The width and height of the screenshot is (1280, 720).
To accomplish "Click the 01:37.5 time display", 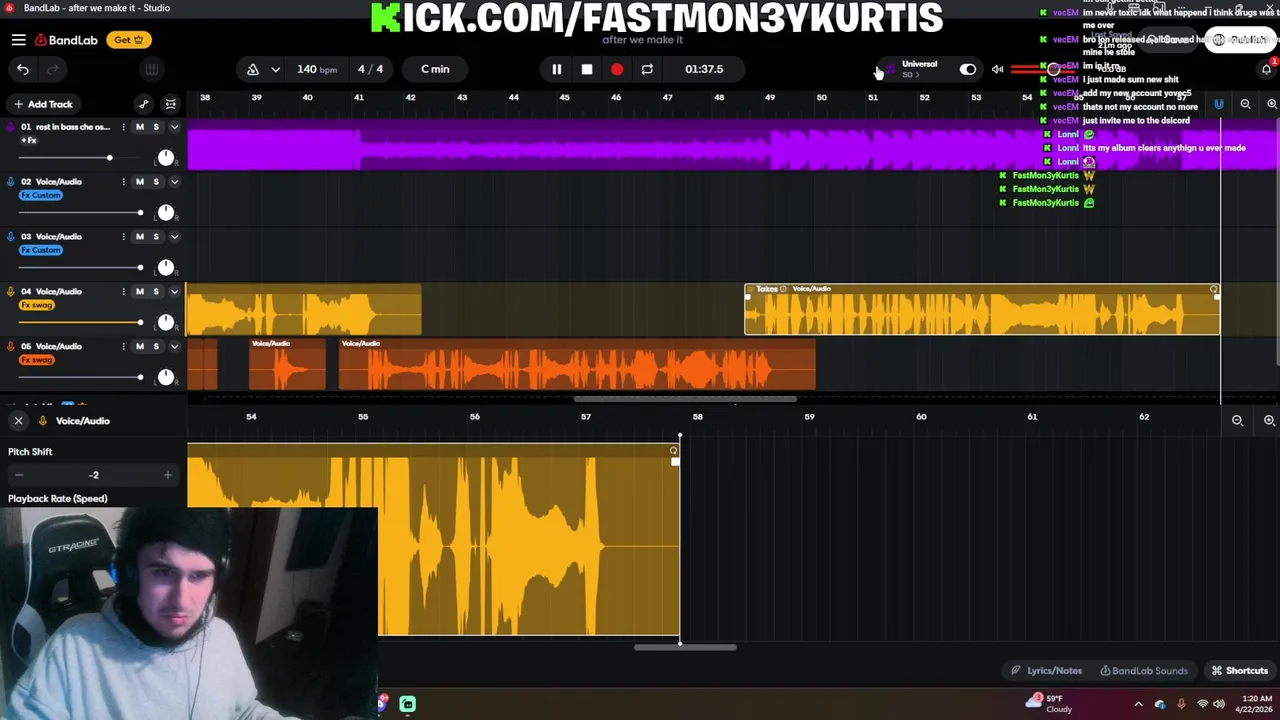I will [704, 69].
